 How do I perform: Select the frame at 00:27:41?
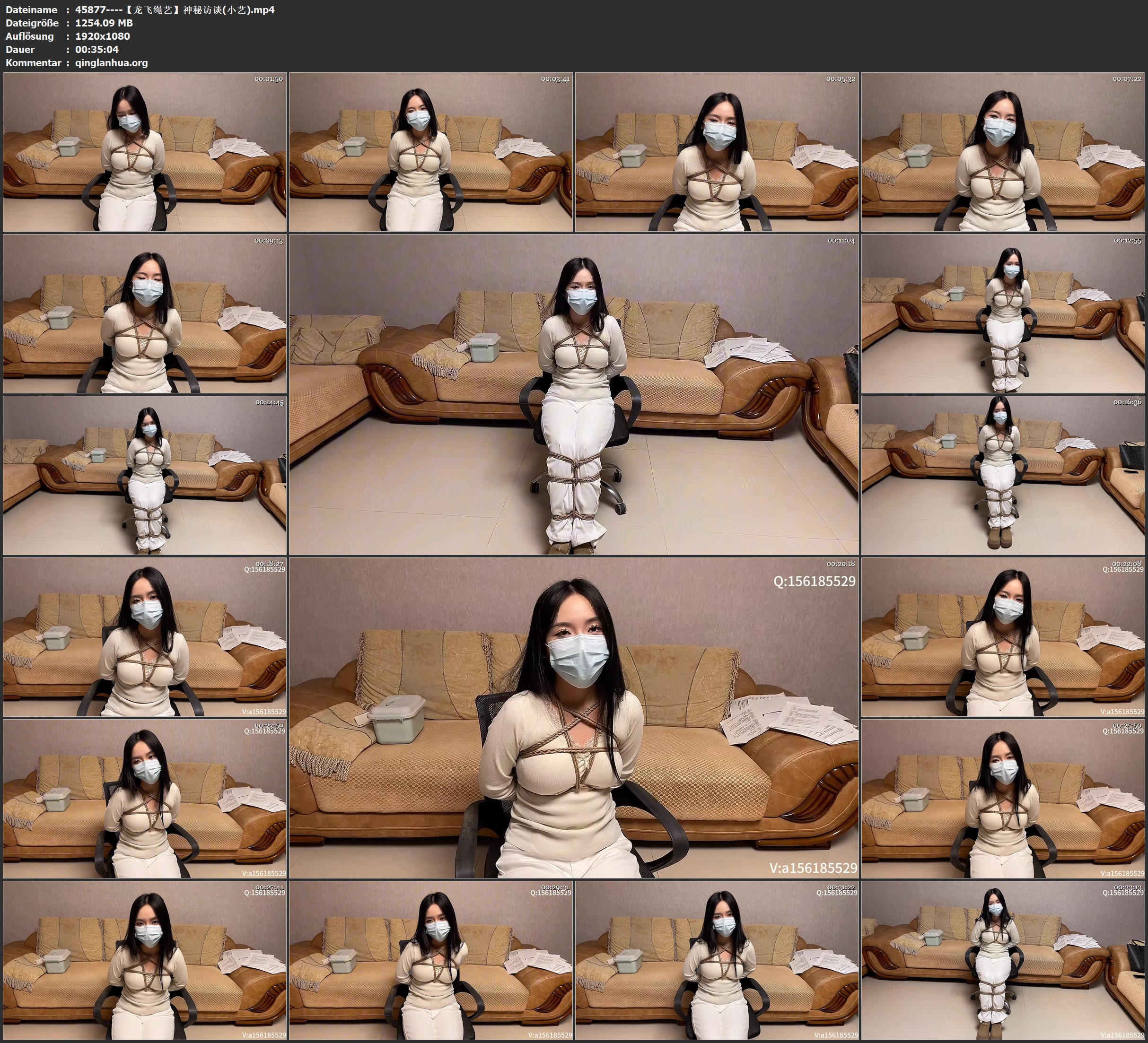point(145,960)
